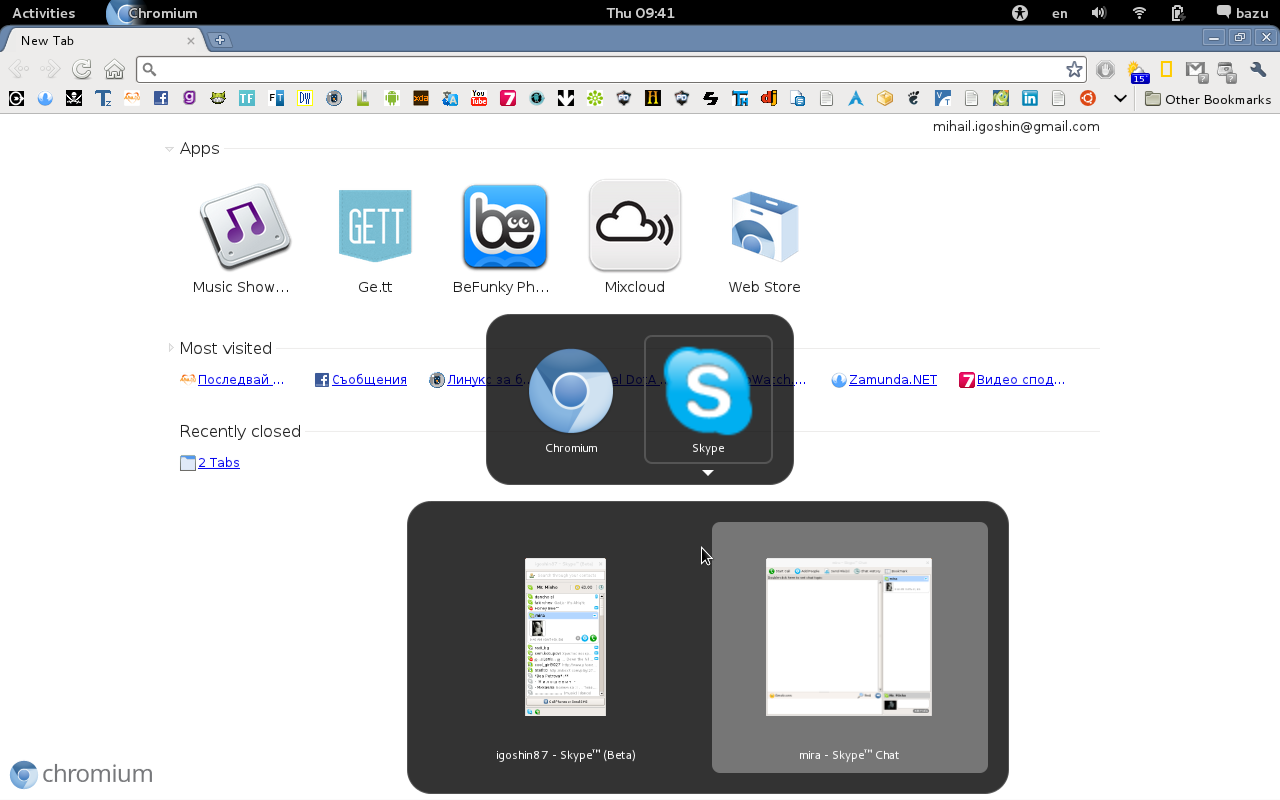
Task: Show hidden bookmarks overflow chevron
Action: 1120,98
